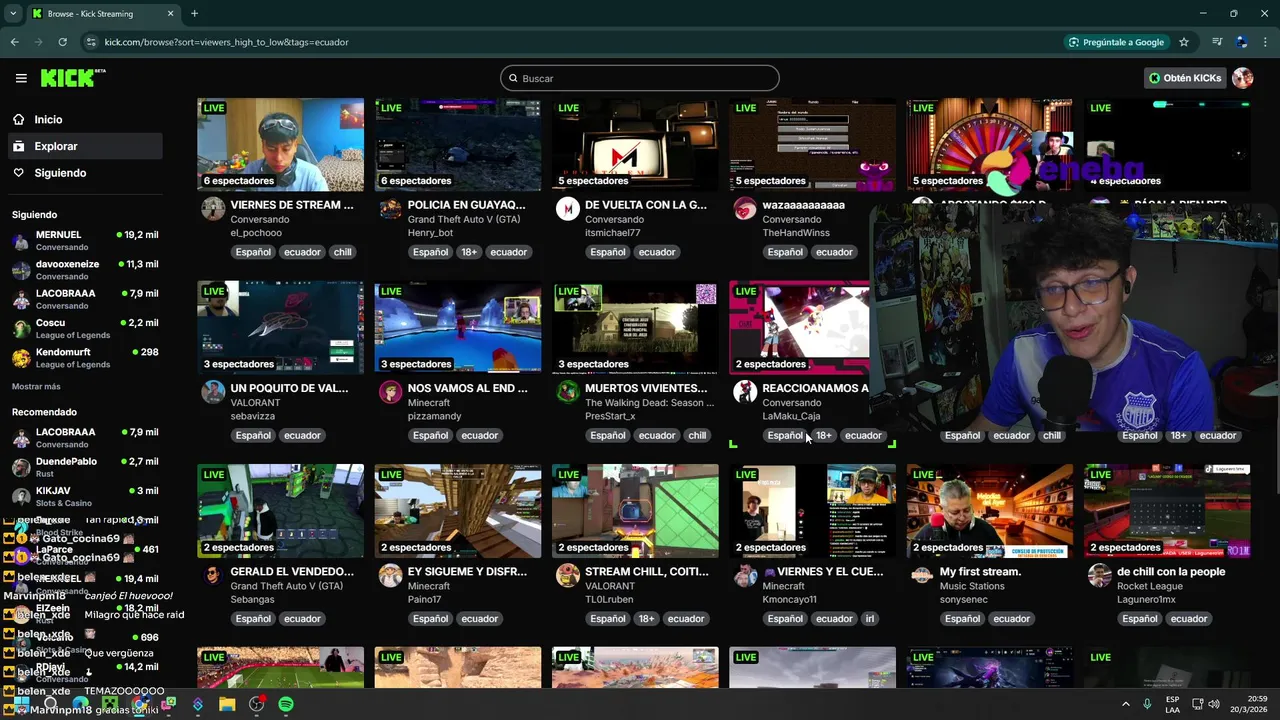Screen dimensions: 1280x720
Task: Click Pregúntale a Google button
Action: point(1116,42)
